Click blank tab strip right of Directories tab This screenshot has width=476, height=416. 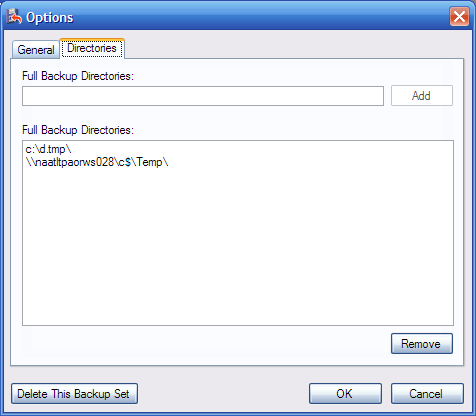click(x=293, y=47)
